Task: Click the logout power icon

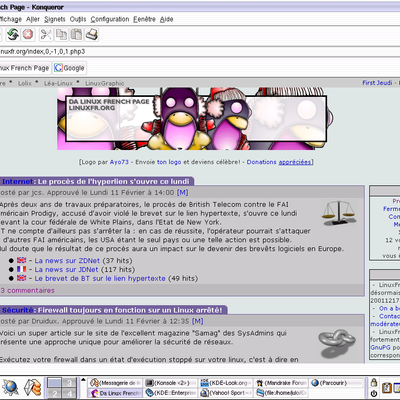Action: click(x=374, y=393)
